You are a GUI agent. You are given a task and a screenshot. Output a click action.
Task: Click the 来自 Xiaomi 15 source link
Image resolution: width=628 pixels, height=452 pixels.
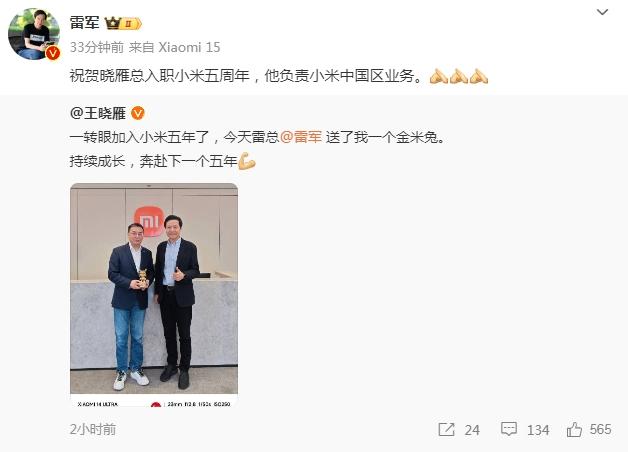[174, 47]
